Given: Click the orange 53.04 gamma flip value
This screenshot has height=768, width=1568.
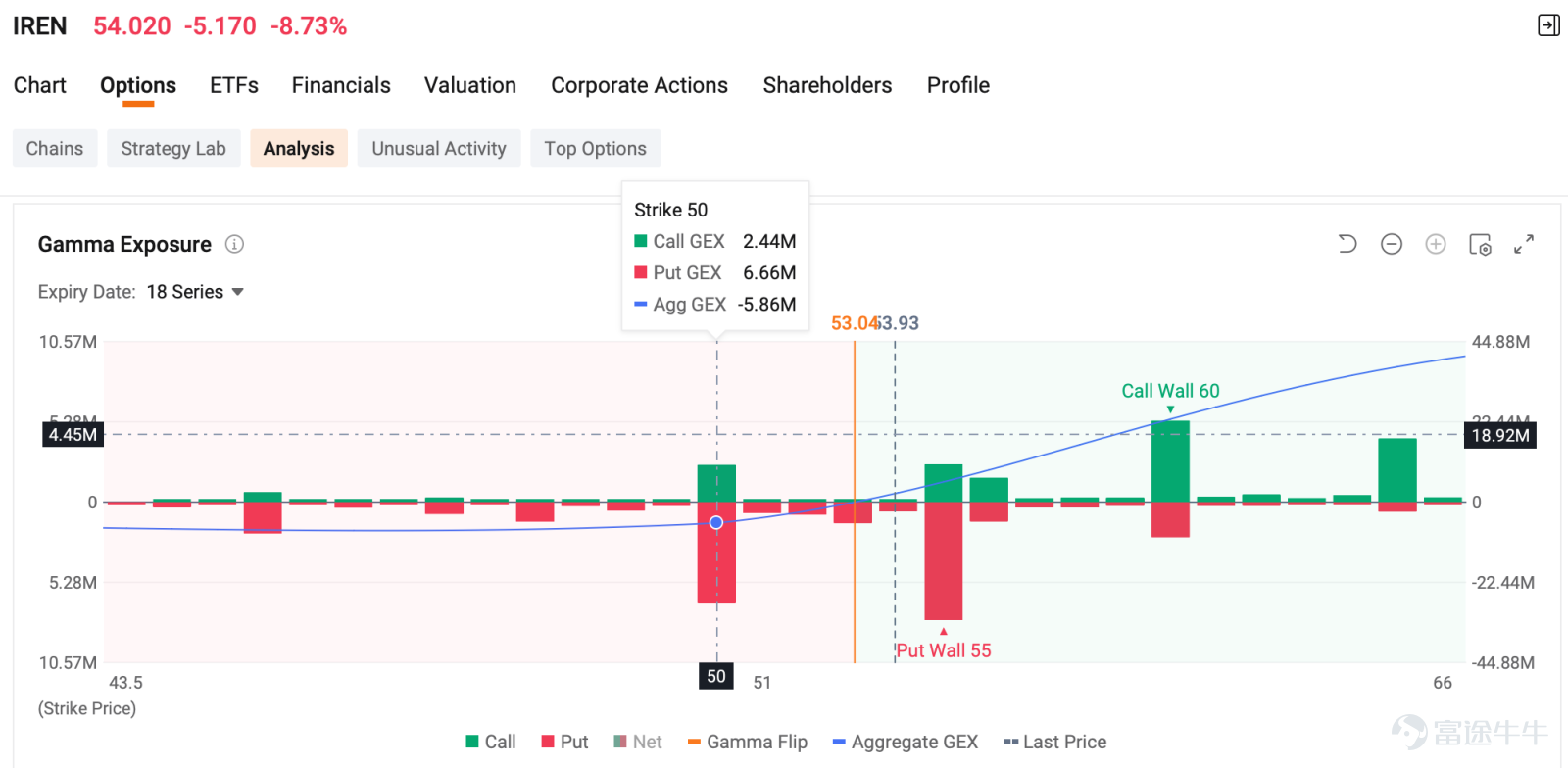Looking at the screenshot, I should (854, 323).
